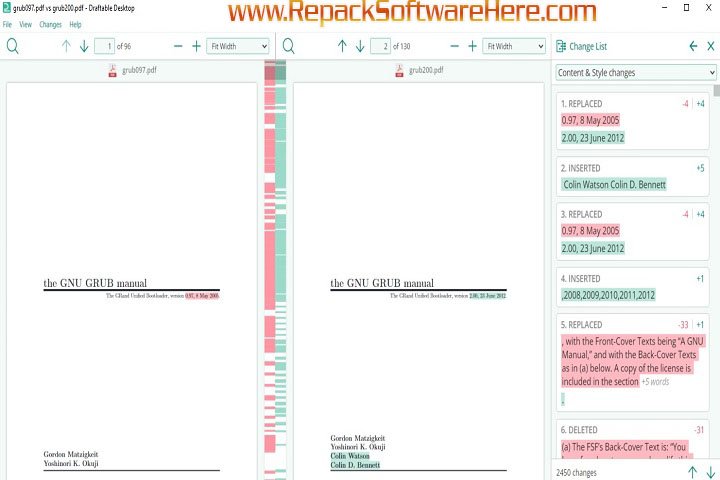Click Yoshinori K. Okuji in right document
The height and width of the screenshot is (480, 720).
pyautogui.click(x=358, y=447)
